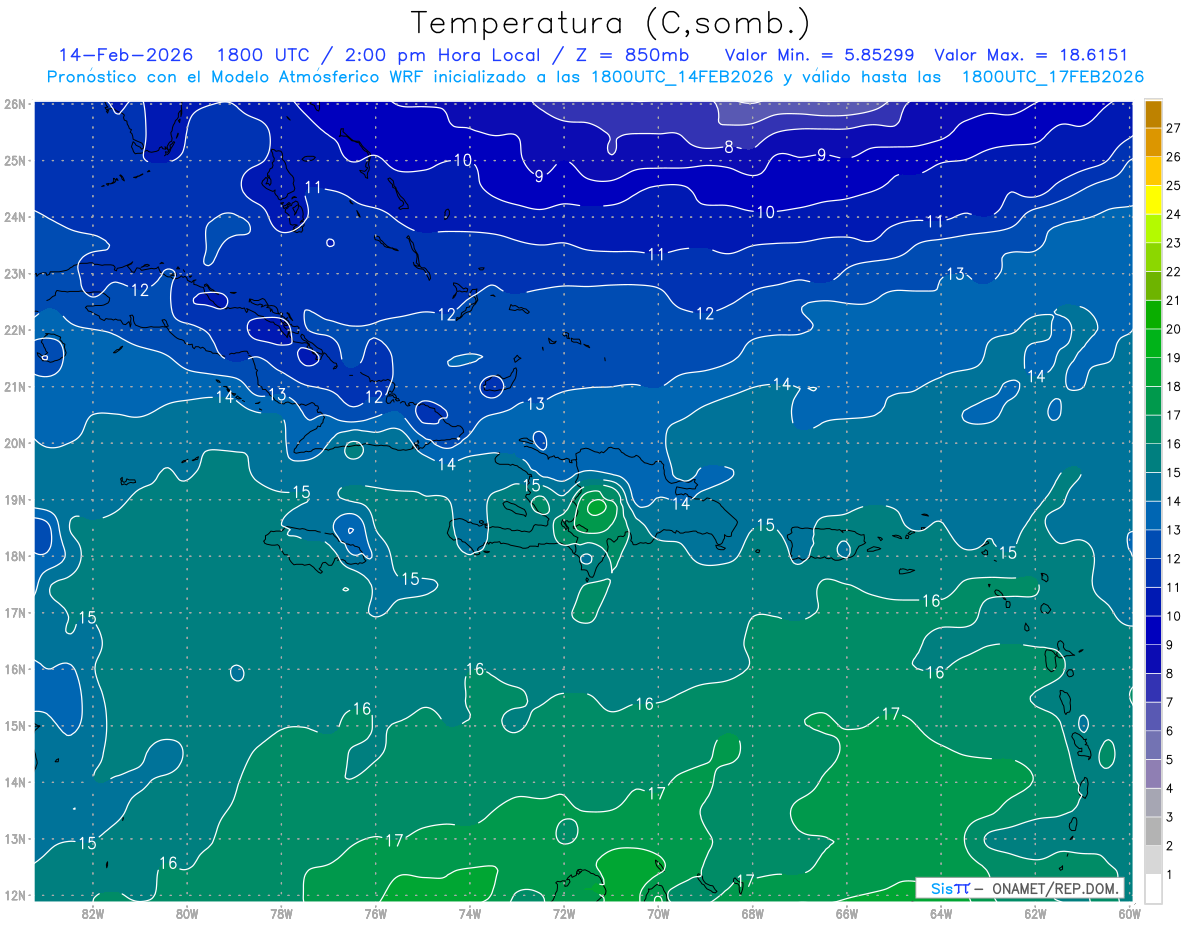Click longitude axis label "62W"
Image resolution: width=1200 pixels, height=927 pixels.
(x=1035, y=912)
